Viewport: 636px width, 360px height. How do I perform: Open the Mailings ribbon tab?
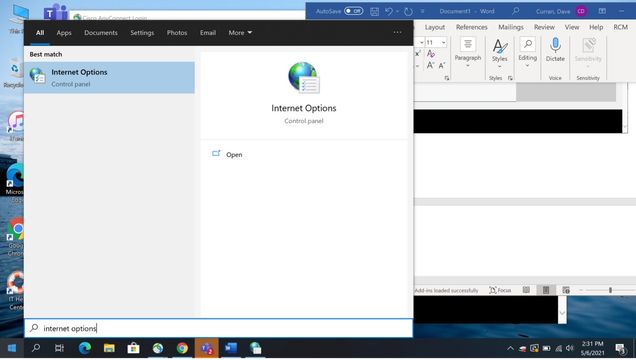point(511,27)
